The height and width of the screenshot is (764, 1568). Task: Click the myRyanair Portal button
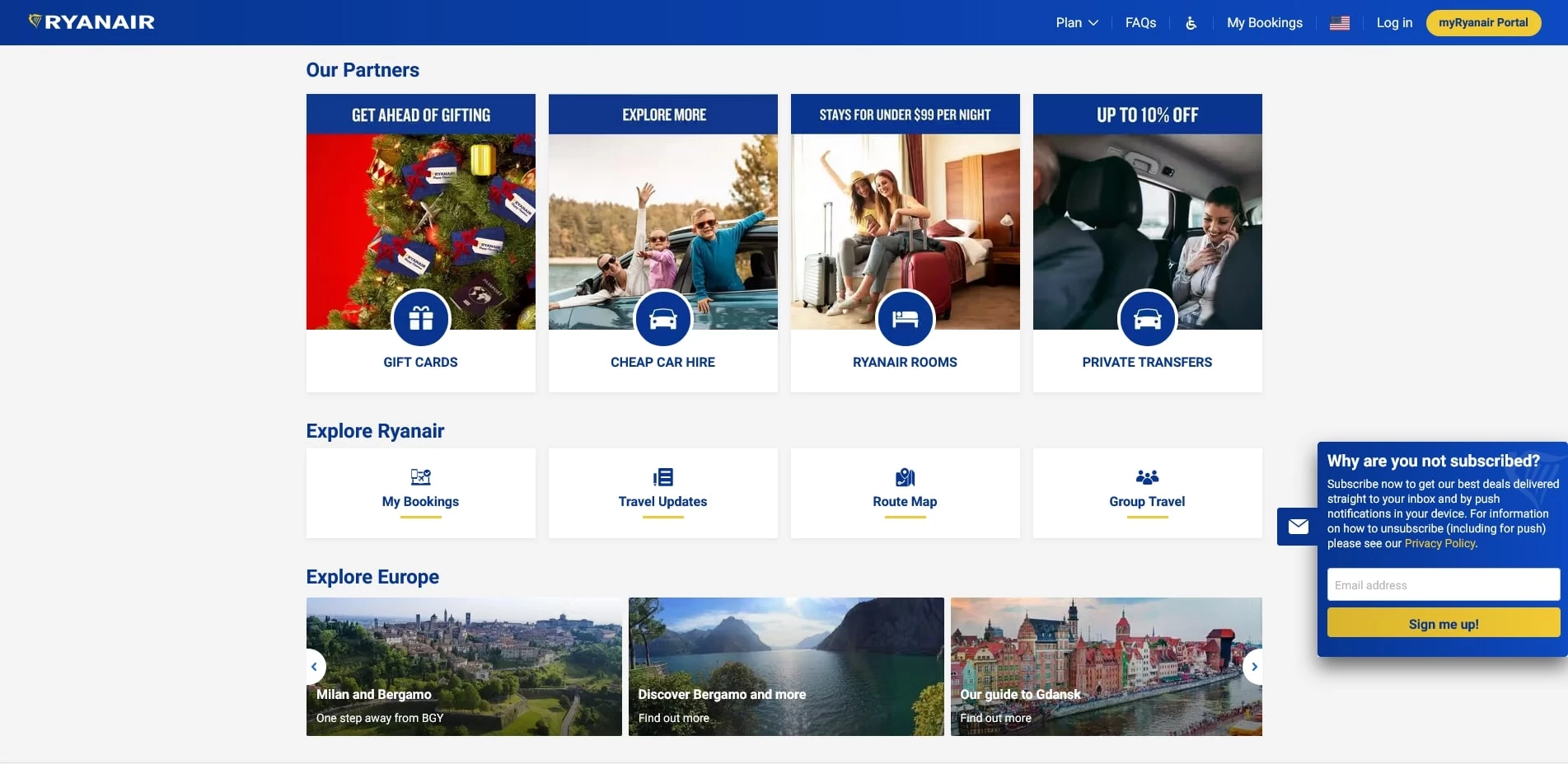[1482, 23]
